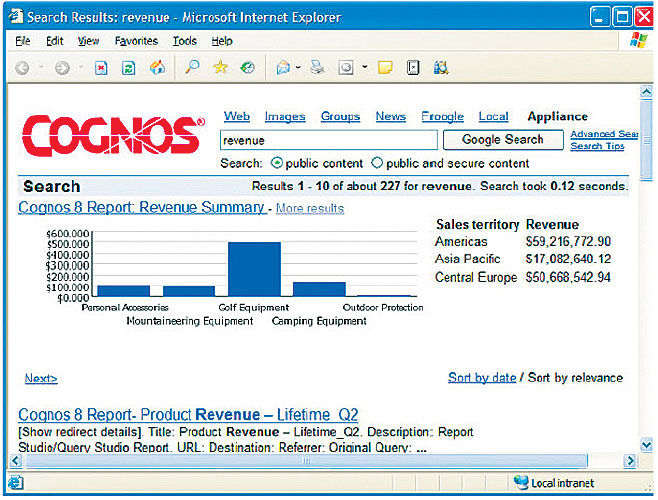
Task: Select 'public and secure content' option
Action: click(377, 163)
